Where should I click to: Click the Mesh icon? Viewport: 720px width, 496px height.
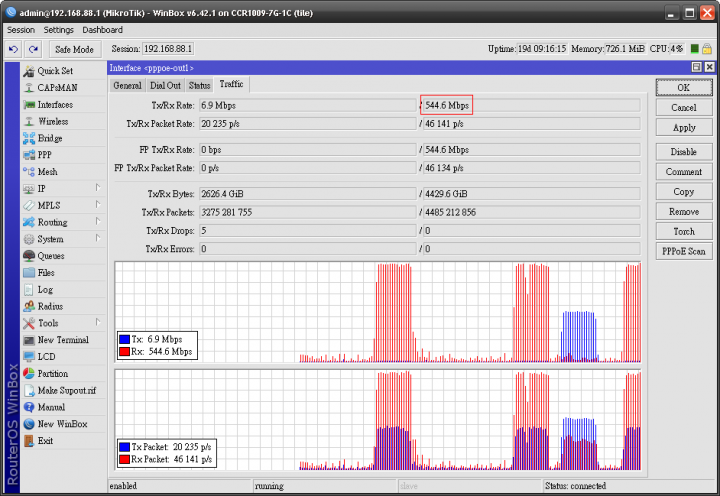(x=29, y=172)
